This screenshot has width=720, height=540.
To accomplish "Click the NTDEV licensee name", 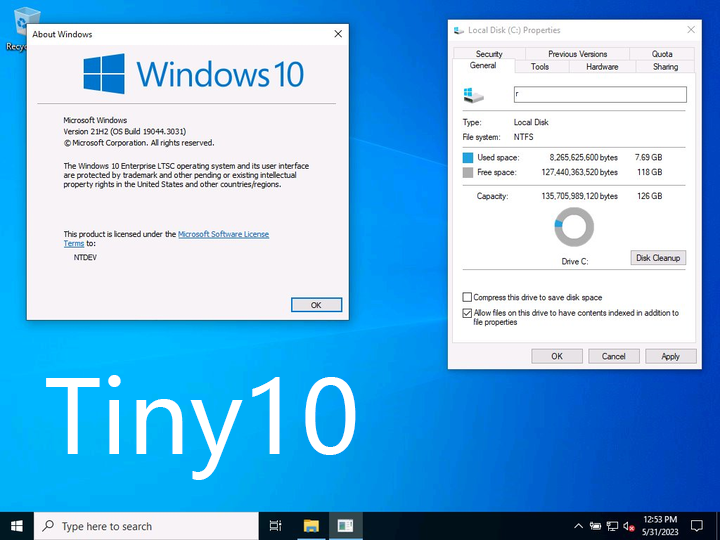I will pos(85,258).
